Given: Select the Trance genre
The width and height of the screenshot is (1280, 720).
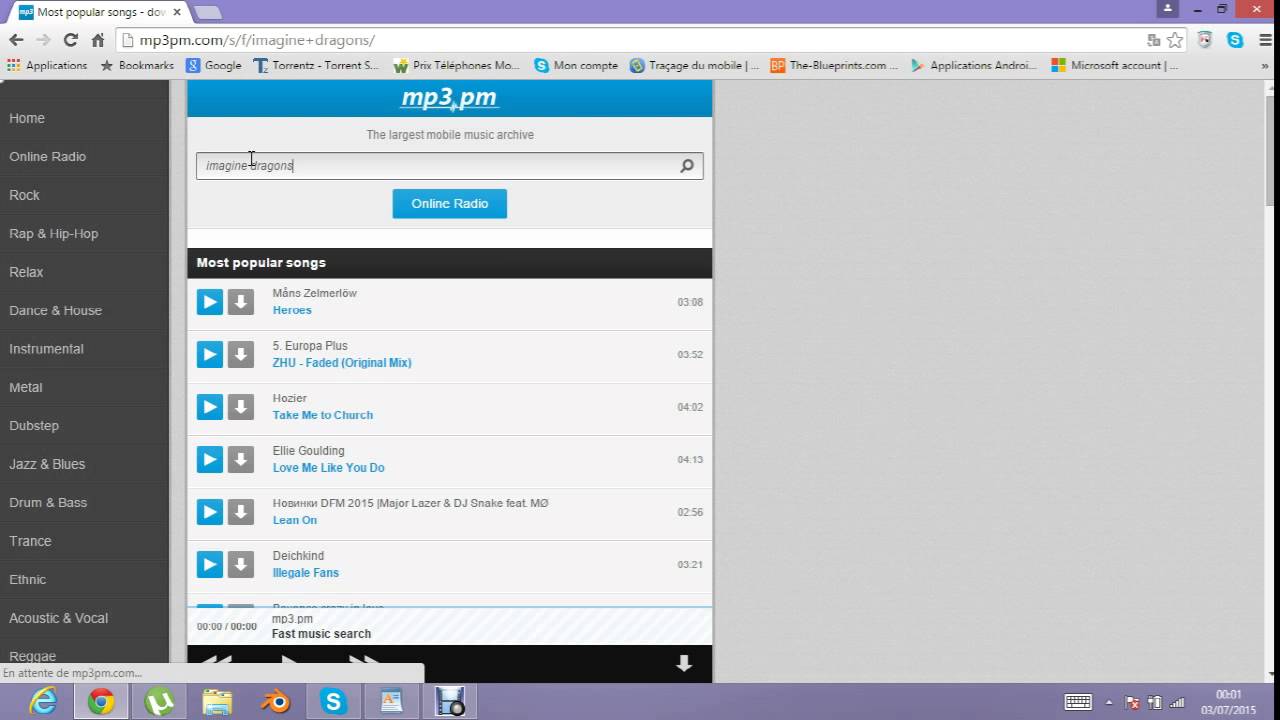Looking at the screenshot, I should pos(30,541).
